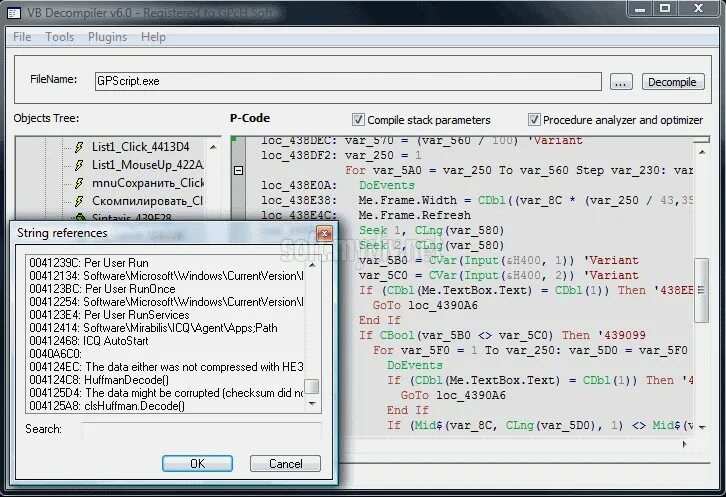Toggle Procedure analyzer and optimizer checkbox
Image resolution: width=726 pixels, height=497 pixels.
click(533, 120)
